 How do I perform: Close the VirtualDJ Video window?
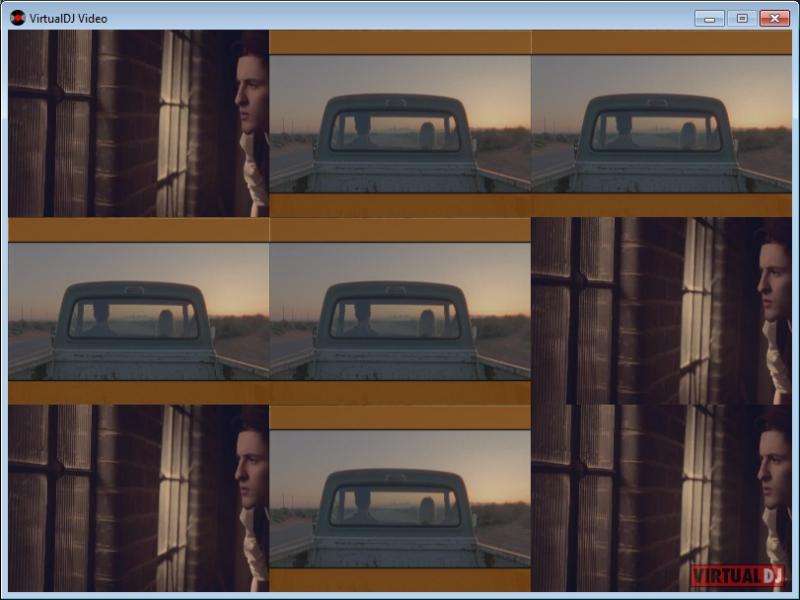(x=774, y=18)
